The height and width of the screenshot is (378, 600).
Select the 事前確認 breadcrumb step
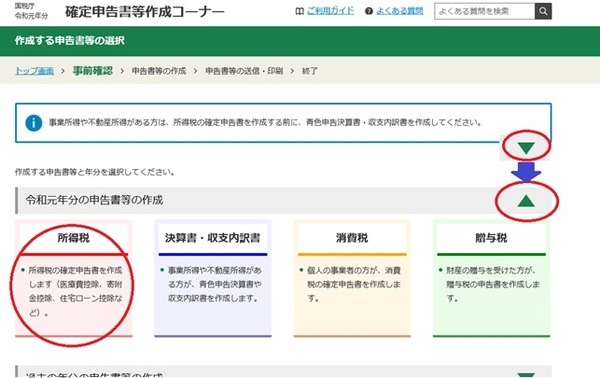pos(93,71)
